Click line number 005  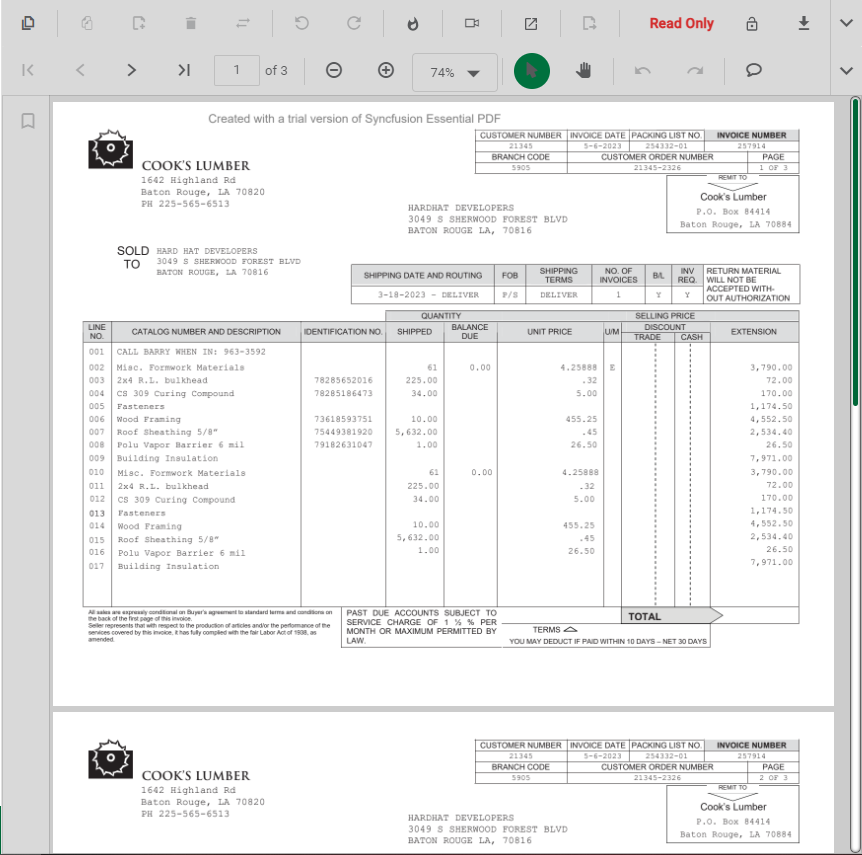[x=96, y=406]
